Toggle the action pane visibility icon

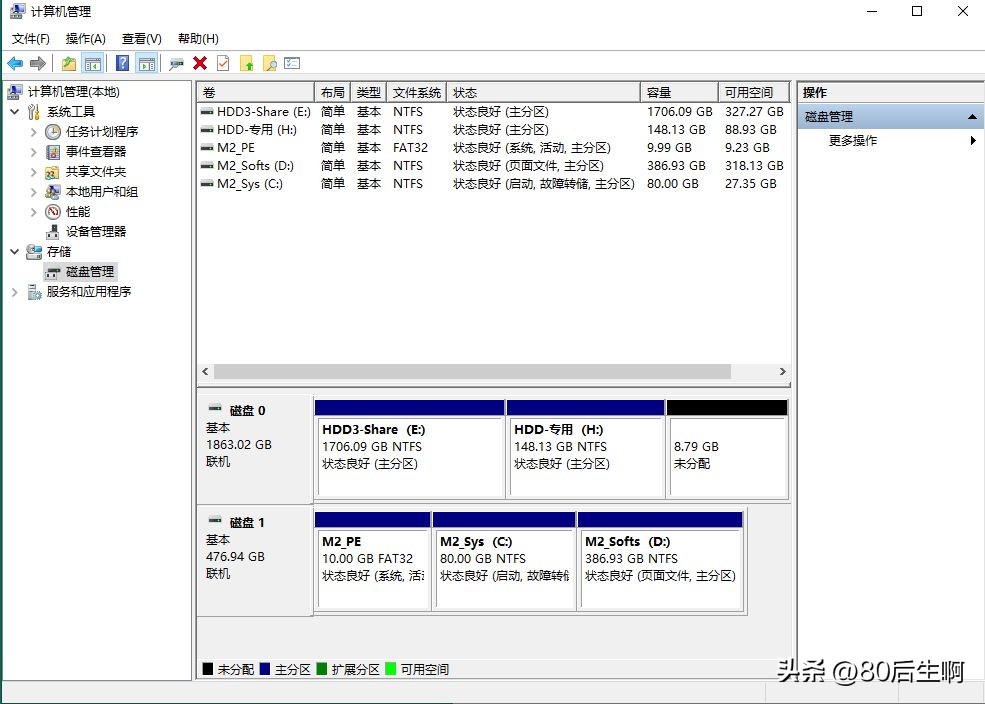point(146,62)
